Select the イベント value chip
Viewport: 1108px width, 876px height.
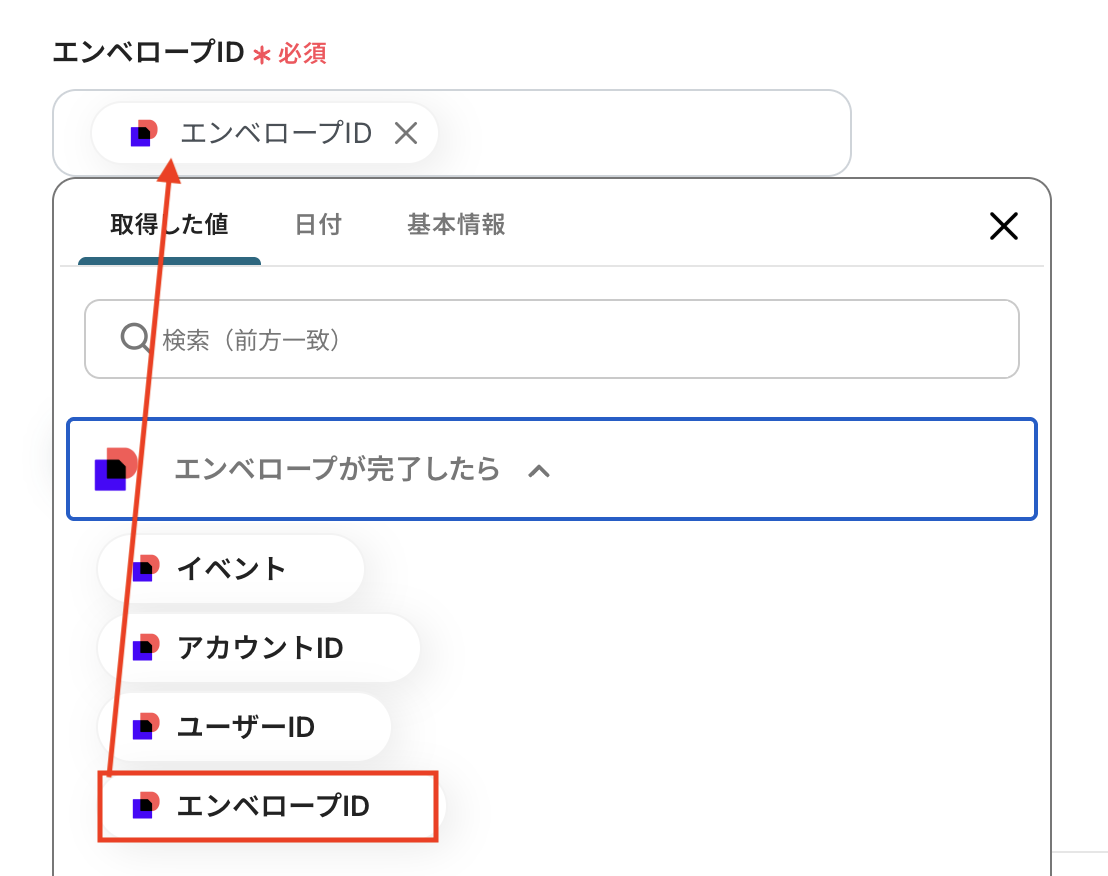(230, 569)
